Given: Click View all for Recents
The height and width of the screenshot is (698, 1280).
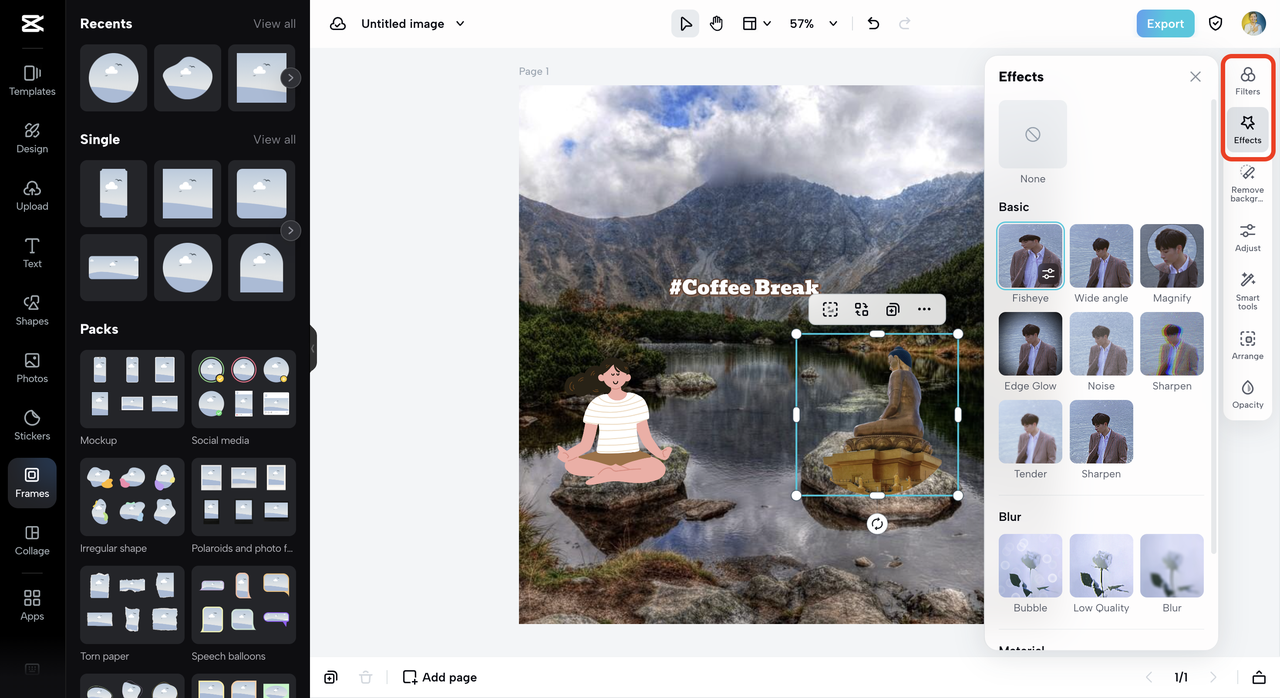Looking at the screenshot, I should 274,24.
